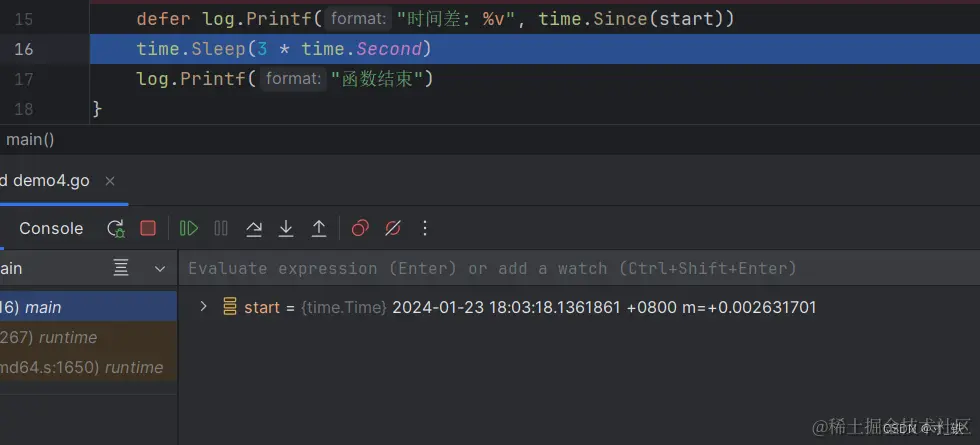Select the md64.s:1650) runtime stack frame

click(x=88, y=368)
